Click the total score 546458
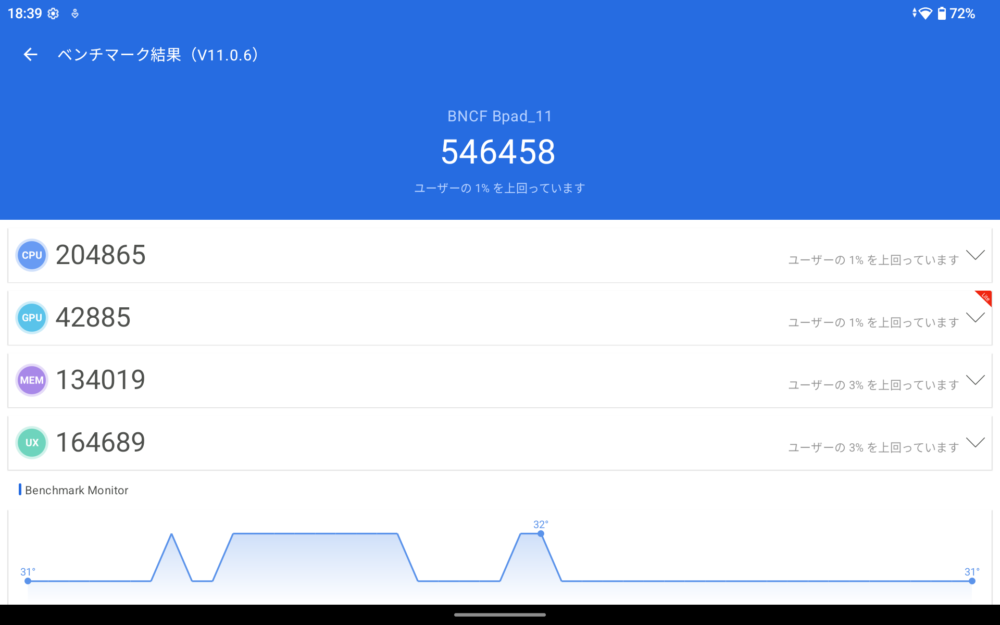The image size is (1000, 625). tap(498, 152)
